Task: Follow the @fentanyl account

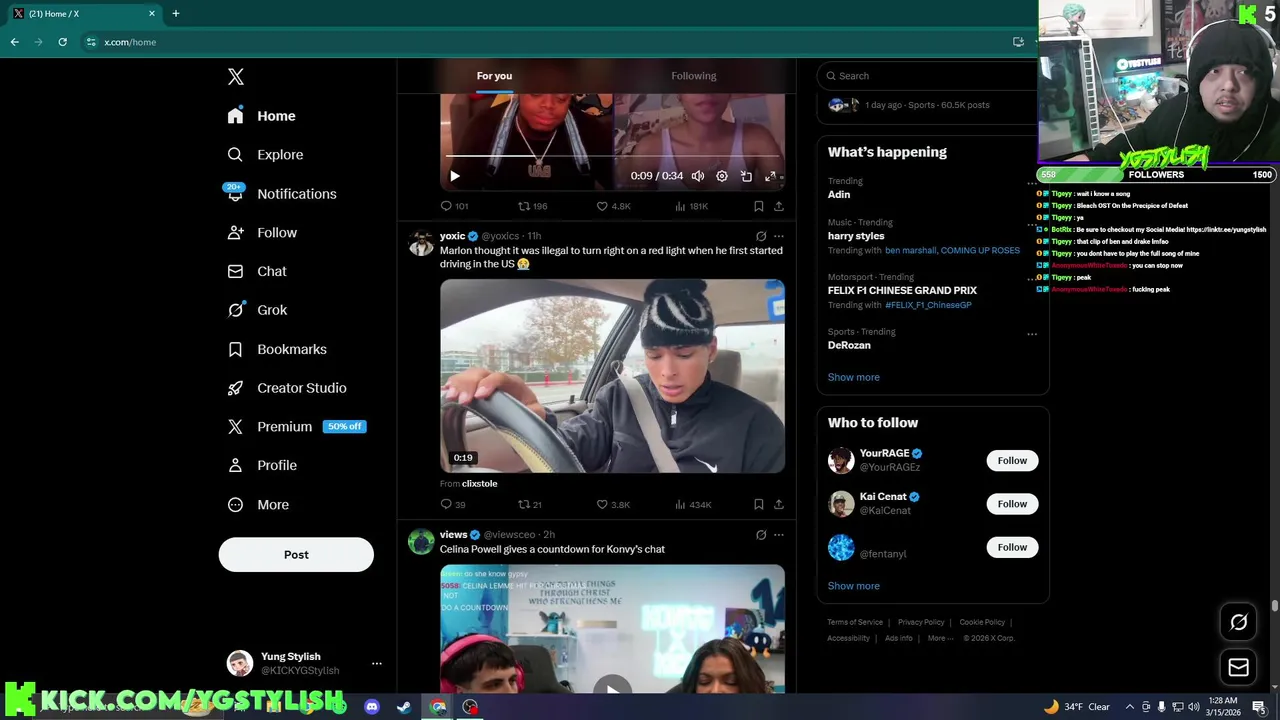Action: (x=1012, y=547)
